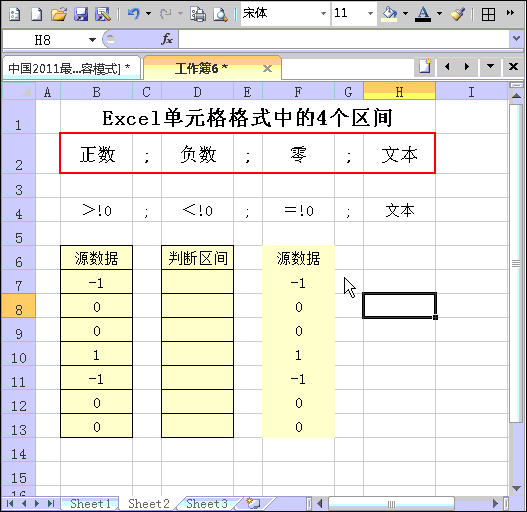Open the Redo history dropdown arrow
Screen dimensions: 527x512
(180, 14)
